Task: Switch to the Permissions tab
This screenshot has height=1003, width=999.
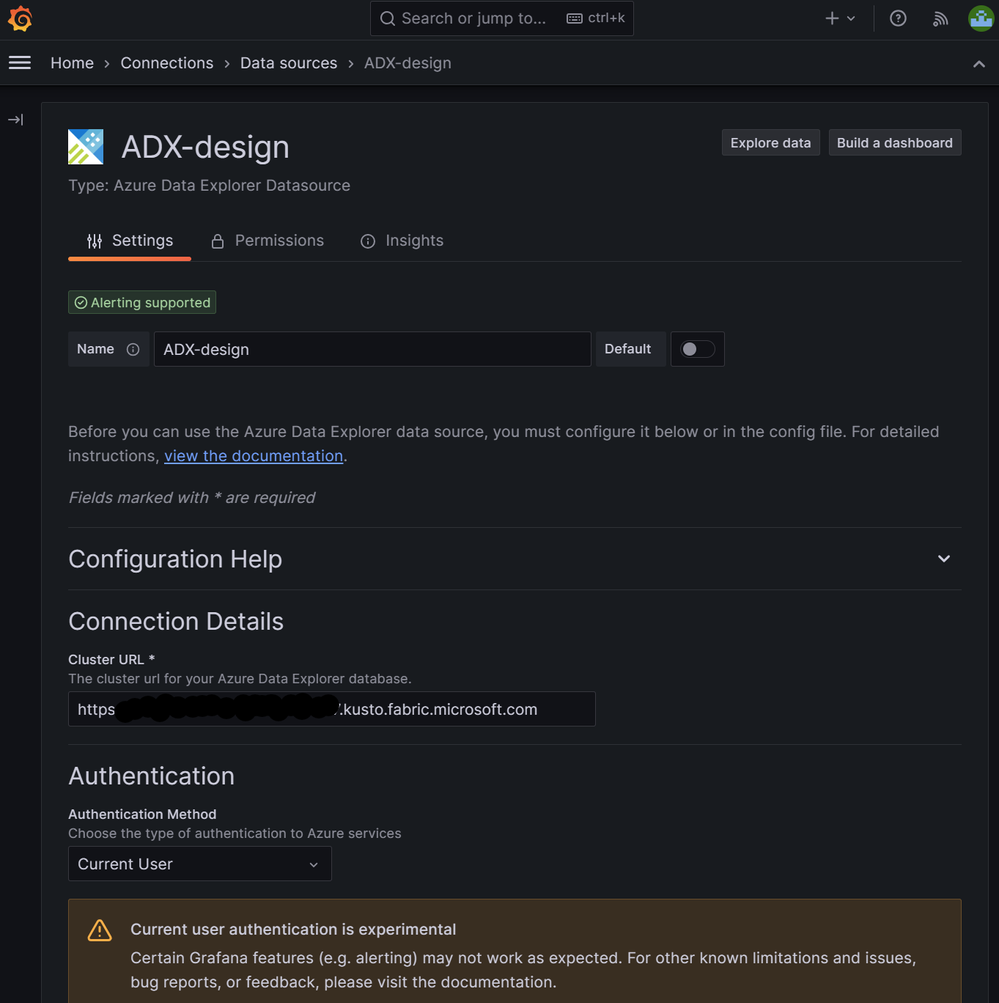Action: 267,241
